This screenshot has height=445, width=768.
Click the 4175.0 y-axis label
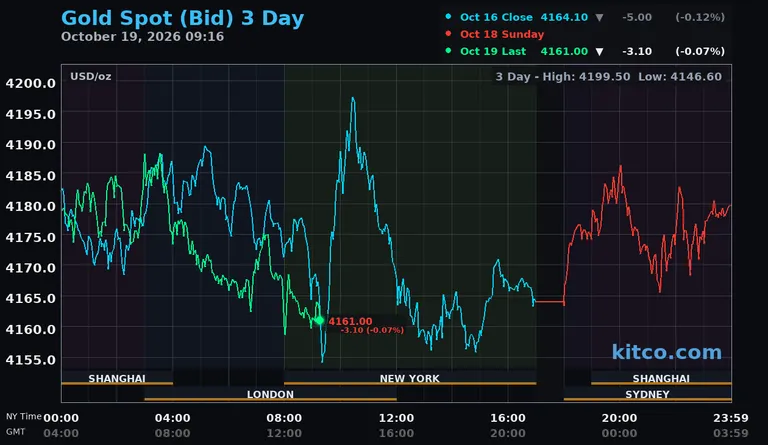tap(30, 237)
